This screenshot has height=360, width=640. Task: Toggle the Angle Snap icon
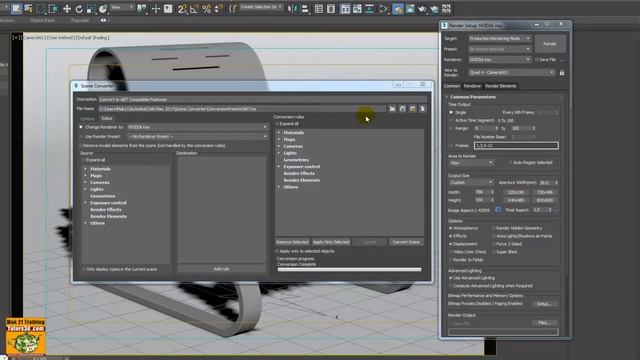194,9
